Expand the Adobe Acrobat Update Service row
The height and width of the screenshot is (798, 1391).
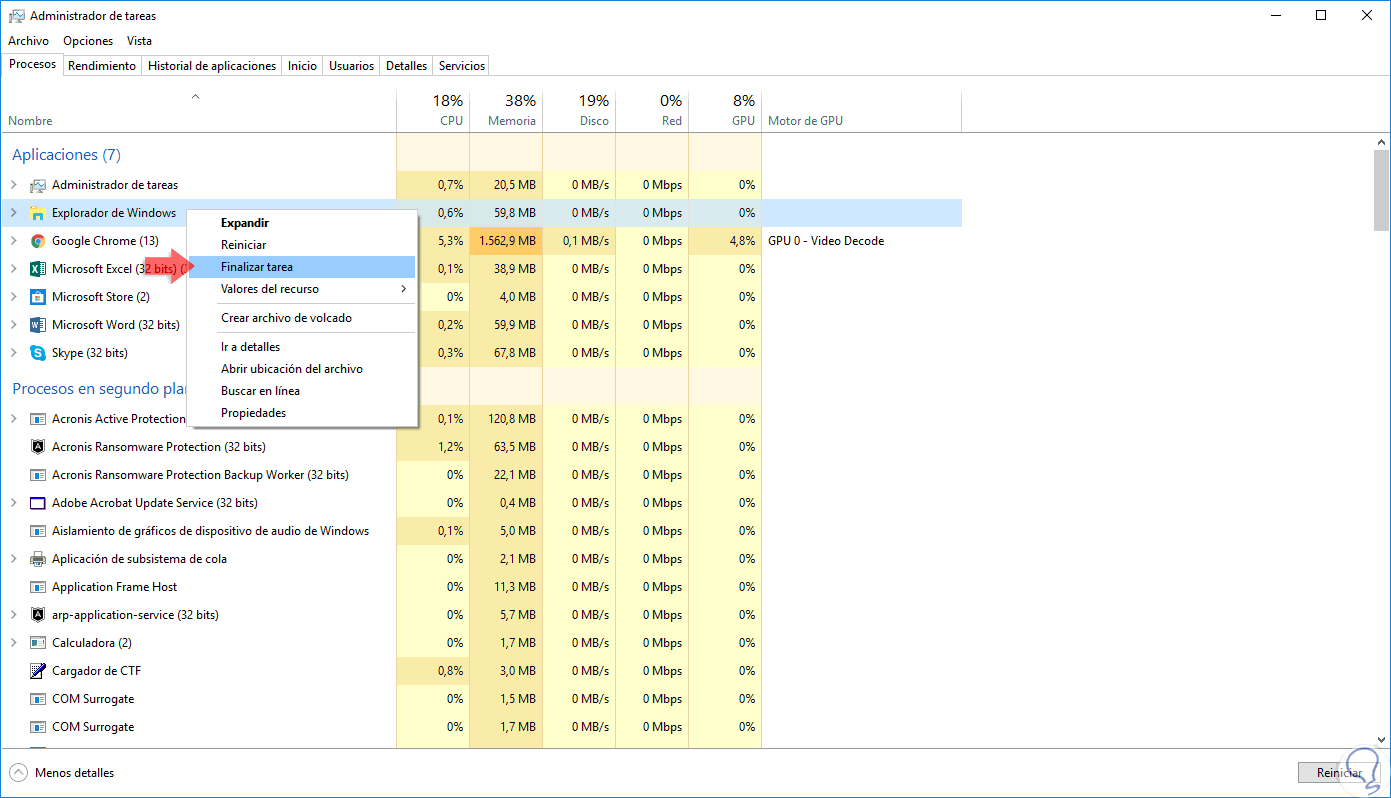(14, 503)
